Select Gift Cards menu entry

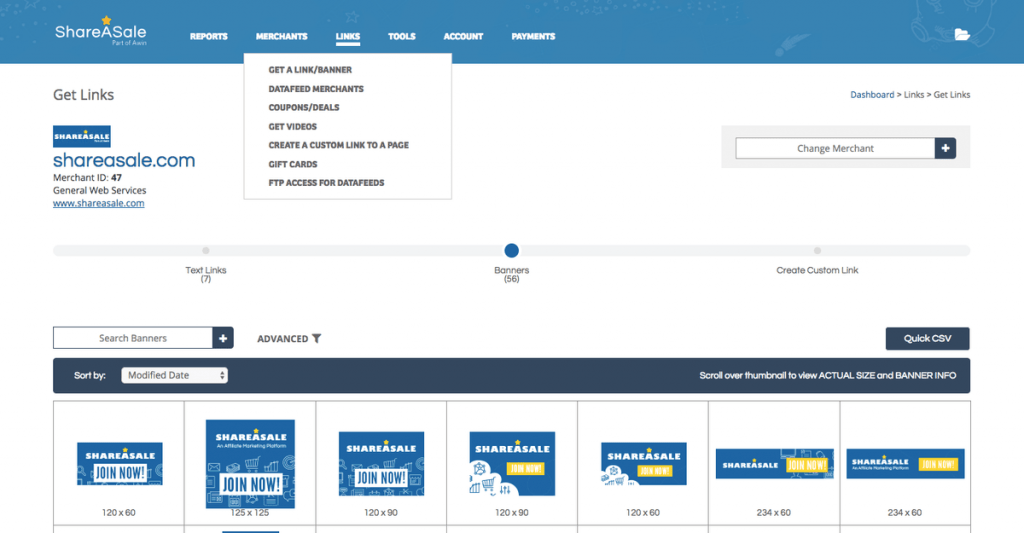(x=293, y=165)
